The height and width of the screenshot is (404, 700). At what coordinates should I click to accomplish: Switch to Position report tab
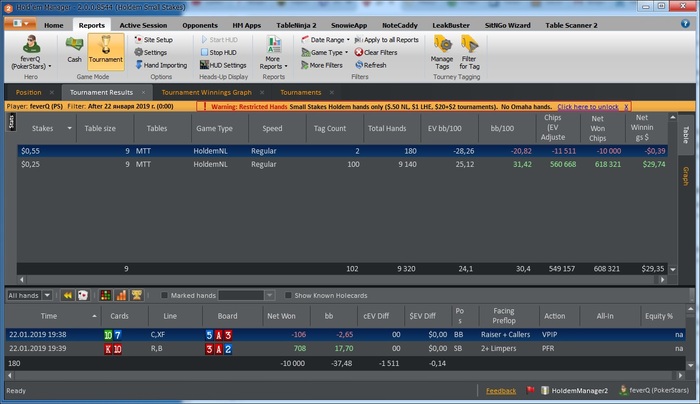[x=29, y=92]
